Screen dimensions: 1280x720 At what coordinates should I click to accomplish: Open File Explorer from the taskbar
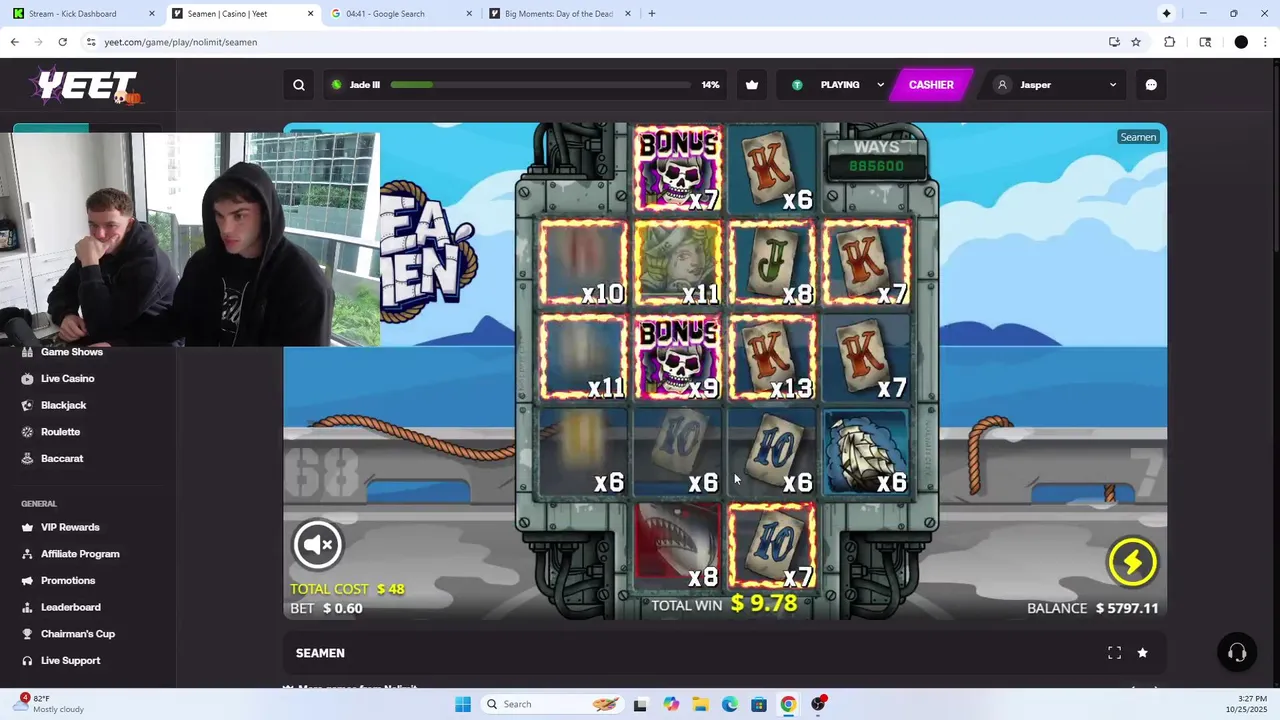point(700,704)
